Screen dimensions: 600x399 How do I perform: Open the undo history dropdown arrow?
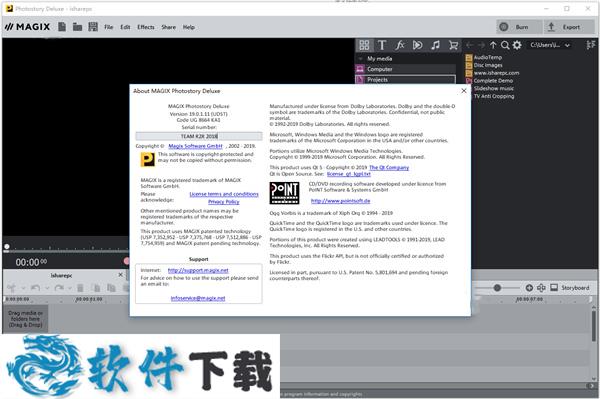[x=47, y=288]
